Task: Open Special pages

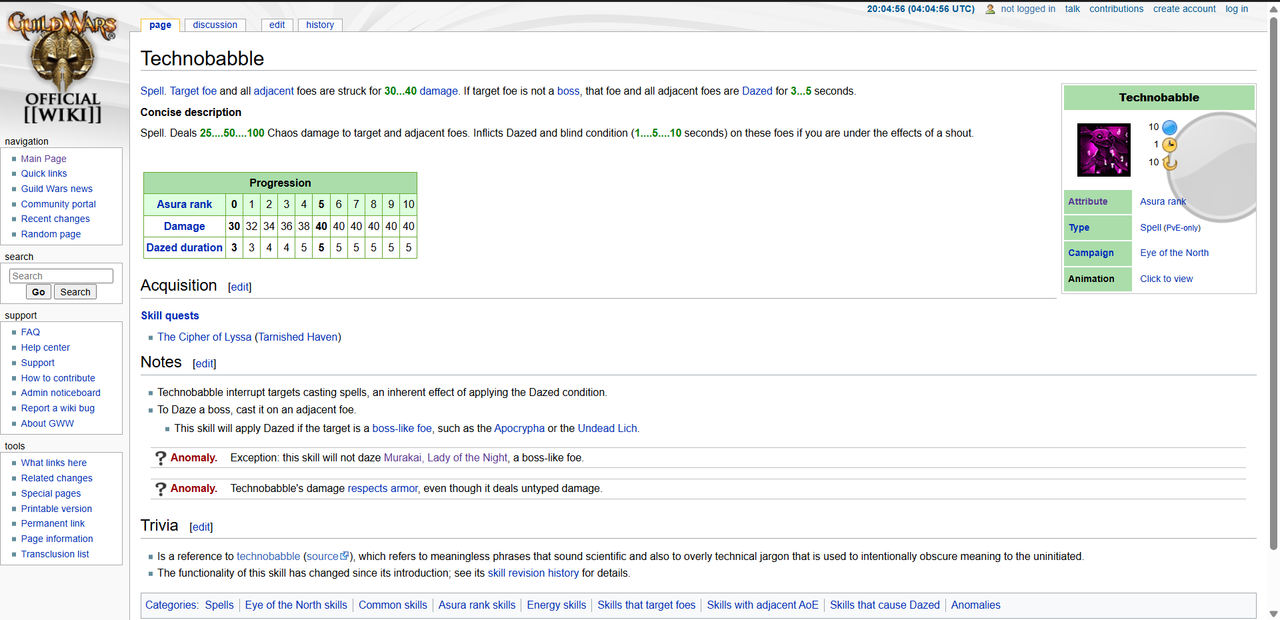Action: tap(51, 494)
